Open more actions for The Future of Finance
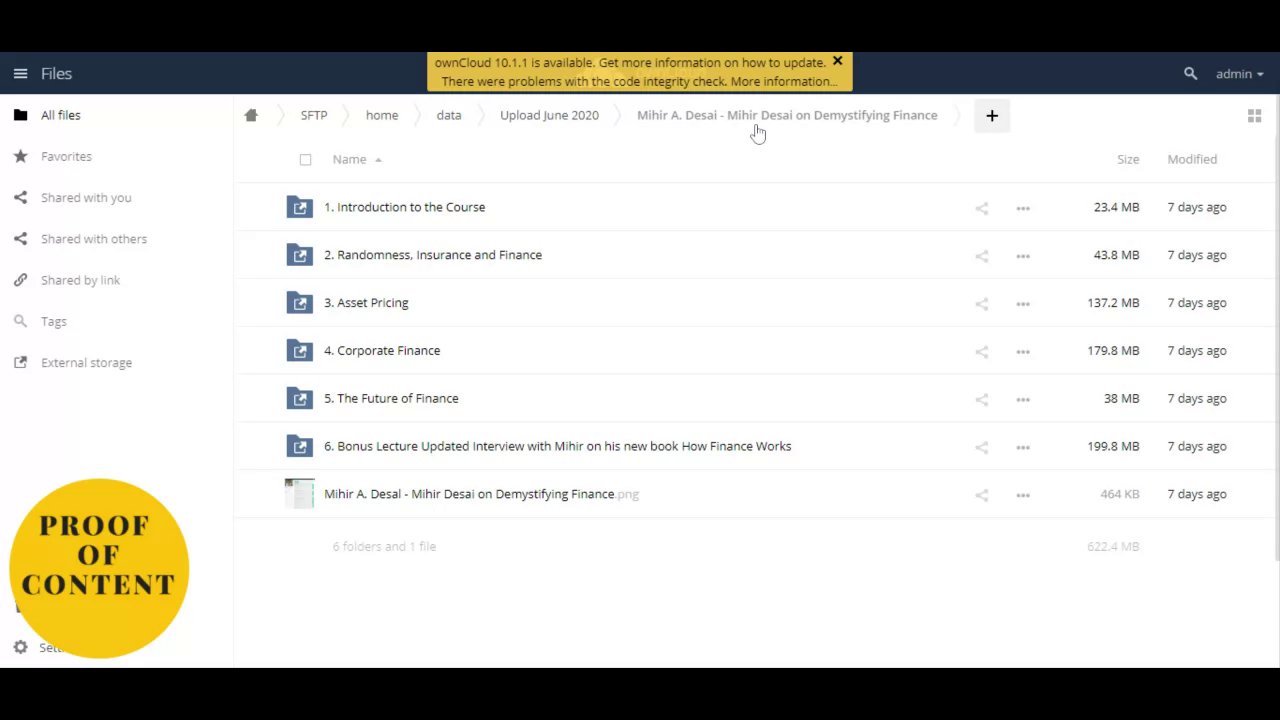Image resolution: width=1280 pixels, height=720 pixels. (1023, 399)
